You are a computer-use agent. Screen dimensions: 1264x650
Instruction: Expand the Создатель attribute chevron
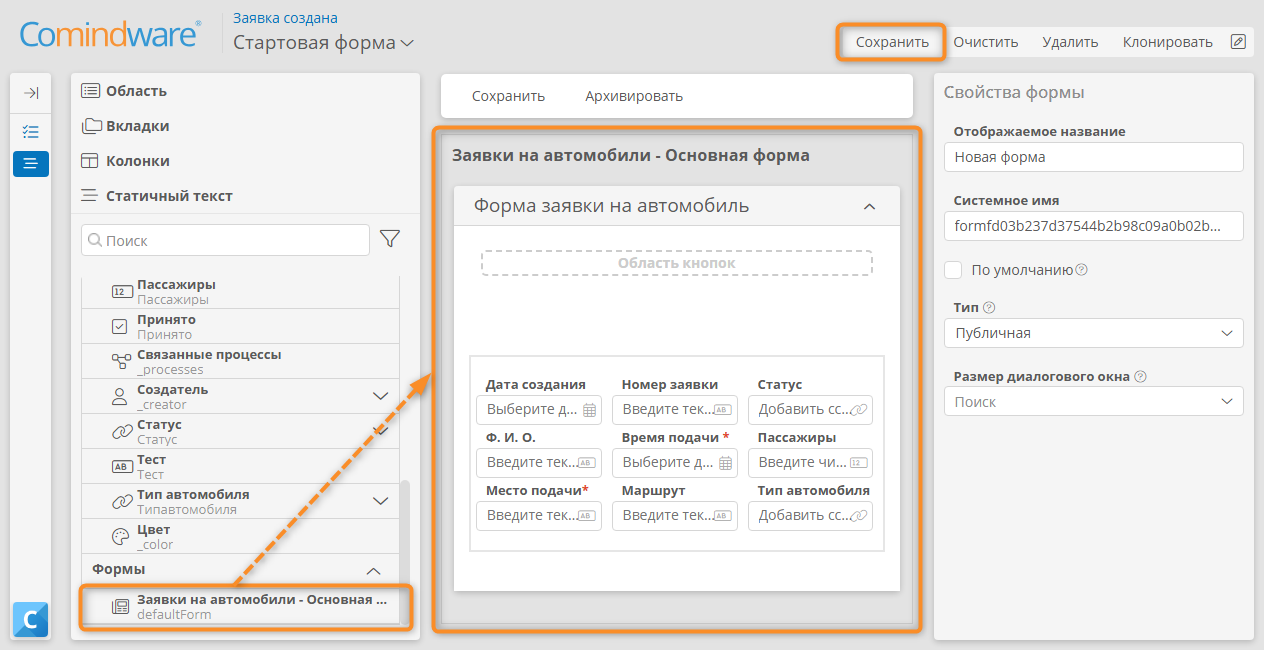(x=380, y=396)
